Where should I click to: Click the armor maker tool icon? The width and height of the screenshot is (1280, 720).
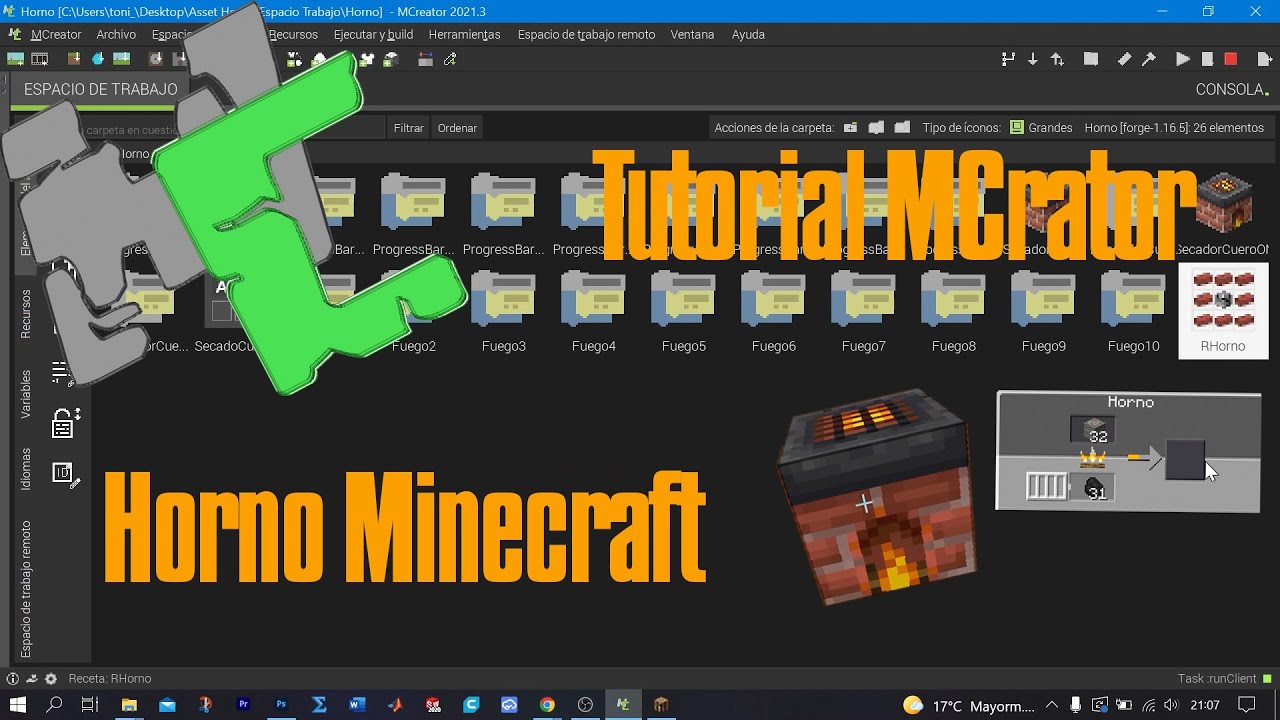368,59
